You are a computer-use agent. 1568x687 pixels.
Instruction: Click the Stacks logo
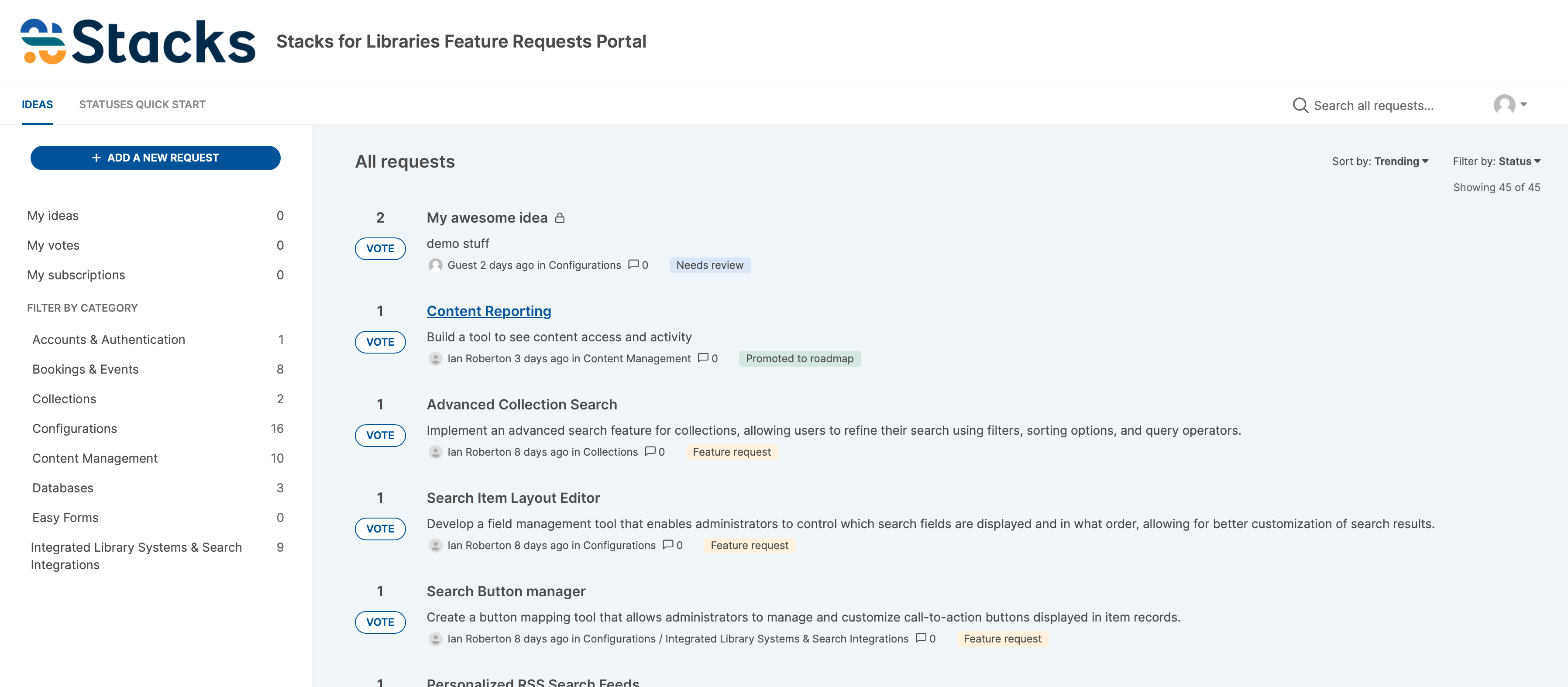138,41
